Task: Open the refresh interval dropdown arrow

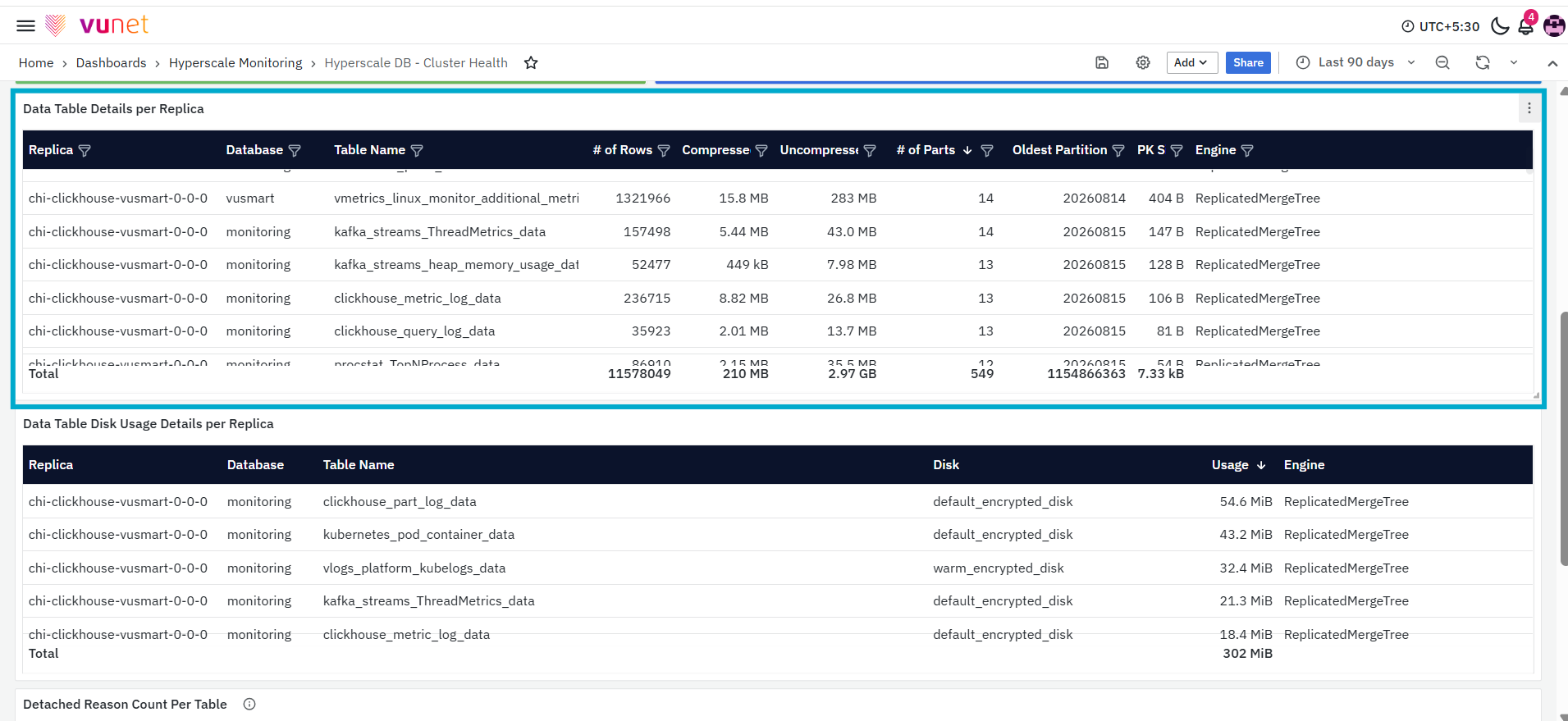Action: coord(1514,62)
